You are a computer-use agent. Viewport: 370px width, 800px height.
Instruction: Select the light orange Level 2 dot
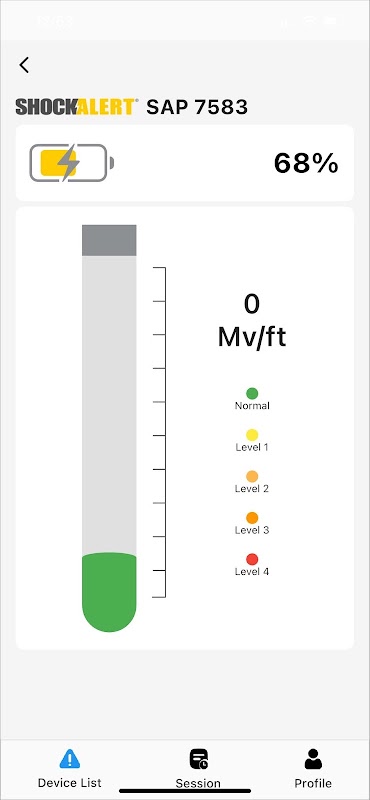252,477
